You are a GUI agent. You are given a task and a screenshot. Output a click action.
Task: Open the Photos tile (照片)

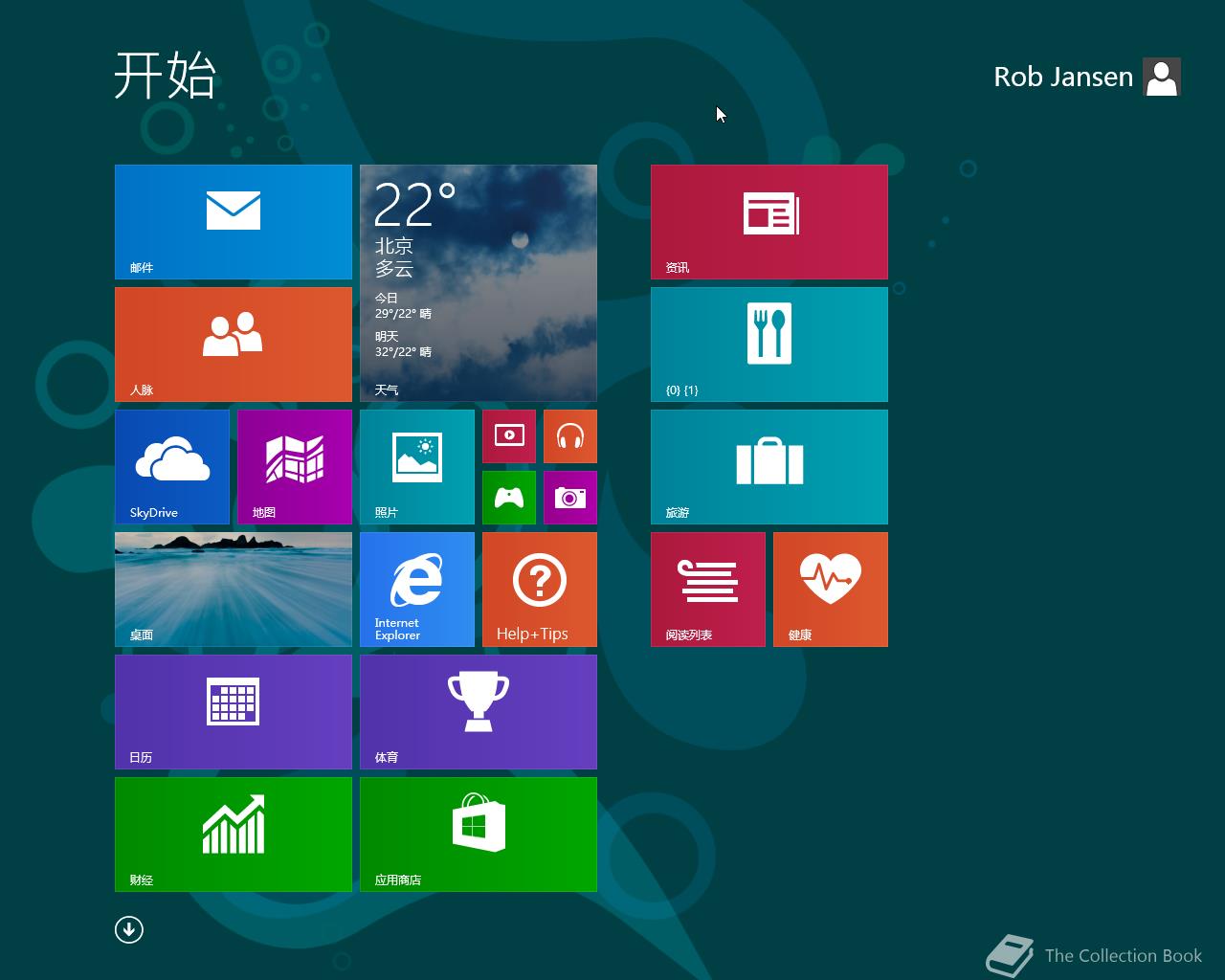coord(417,467)
